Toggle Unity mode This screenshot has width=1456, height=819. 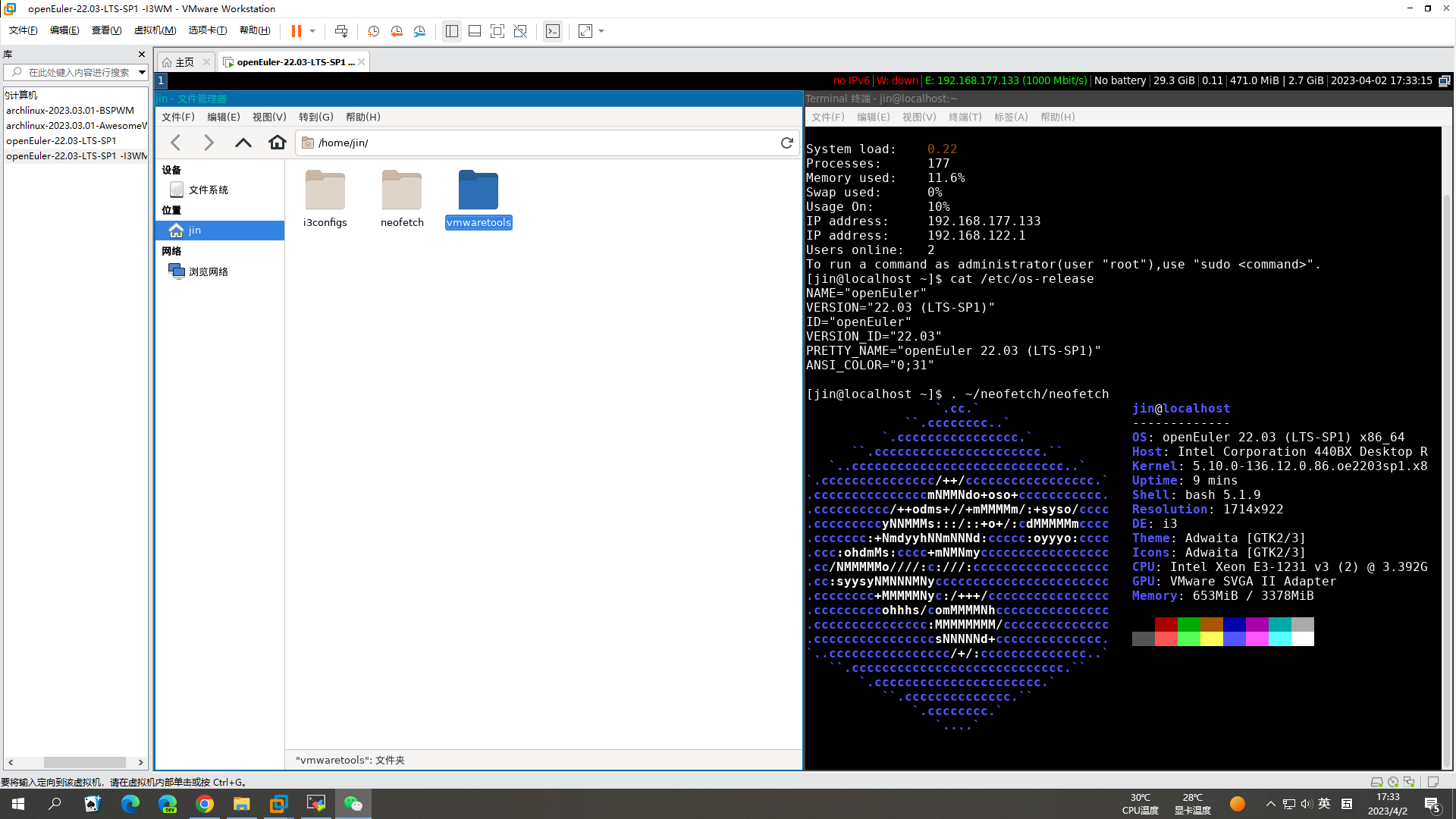point(520,31)
